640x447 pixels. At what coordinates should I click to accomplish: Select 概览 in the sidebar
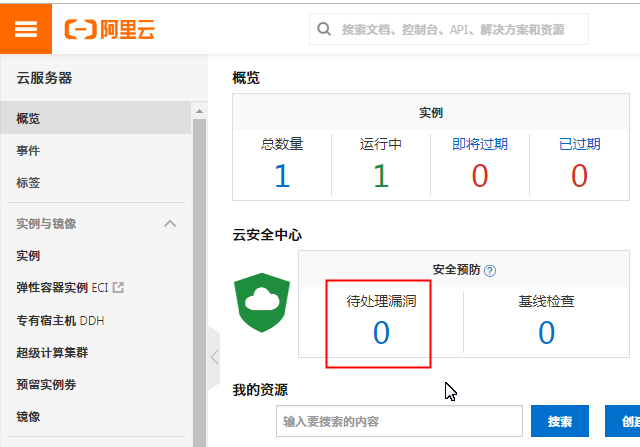click(x=29, y=119)
